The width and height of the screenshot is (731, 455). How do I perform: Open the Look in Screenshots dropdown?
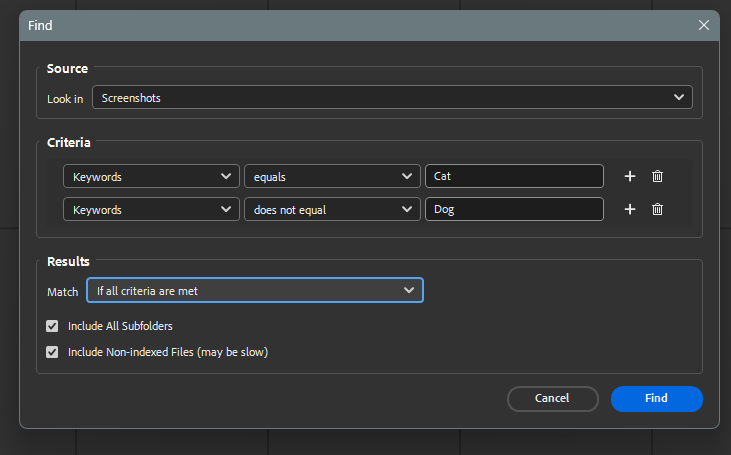coord(392,98)
